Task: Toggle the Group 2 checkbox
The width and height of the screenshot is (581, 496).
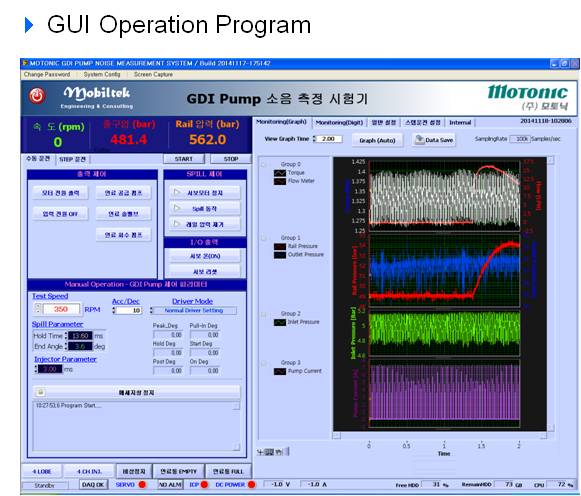Action: point(263,314)
